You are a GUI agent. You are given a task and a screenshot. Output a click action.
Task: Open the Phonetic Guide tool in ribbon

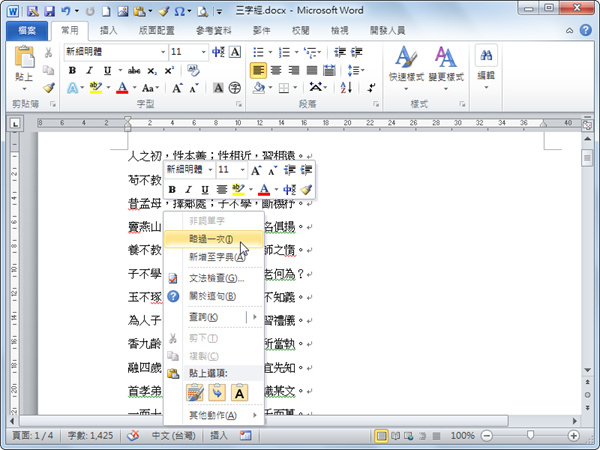[218, 52]
